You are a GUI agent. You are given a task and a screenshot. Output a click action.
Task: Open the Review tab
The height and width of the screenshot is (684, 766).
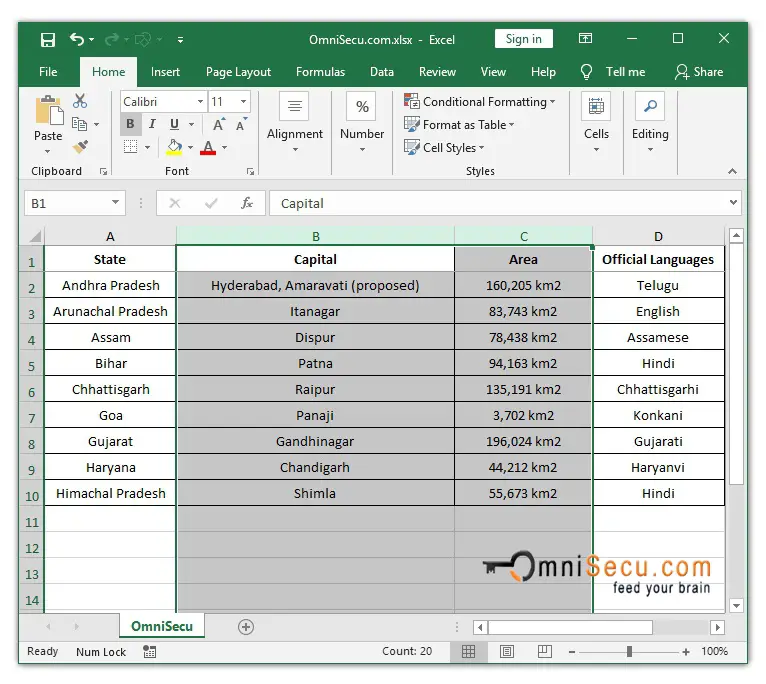(x=437, y=72)
